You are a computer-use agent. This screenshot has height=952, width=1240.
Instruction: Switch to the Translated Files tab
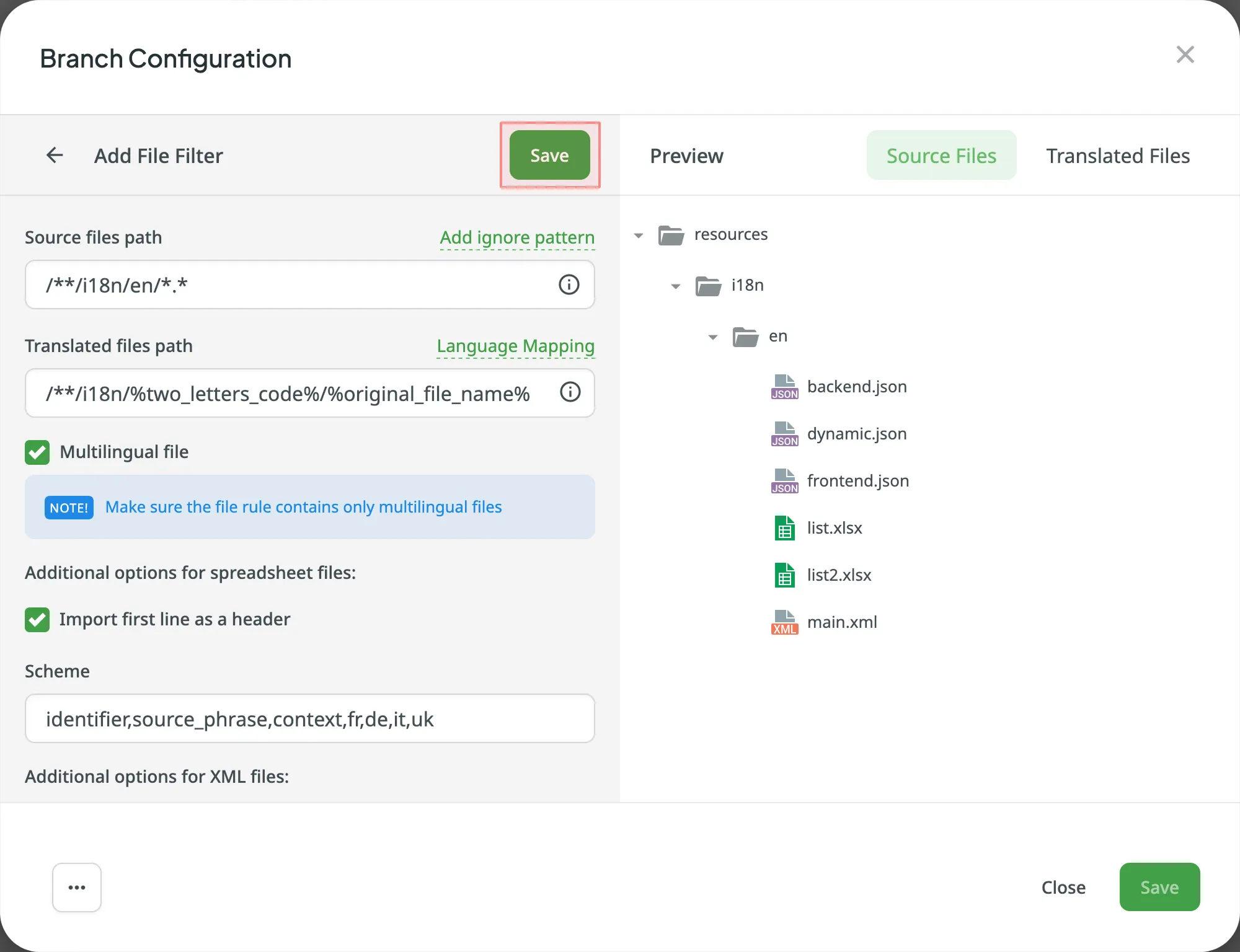click(x=1118, y=155)
